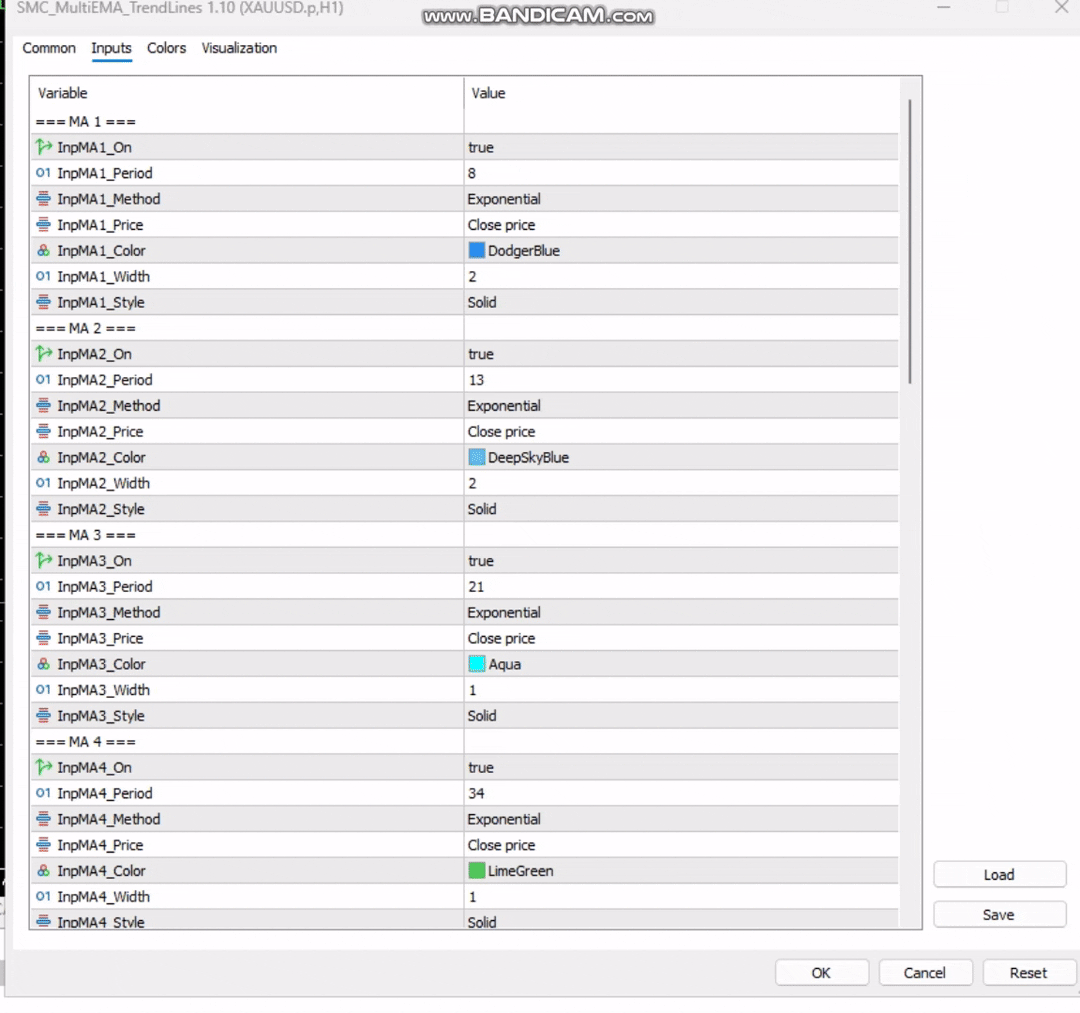Load a saved input preset
This screenshot has height=1013, width=1080.
999,875
